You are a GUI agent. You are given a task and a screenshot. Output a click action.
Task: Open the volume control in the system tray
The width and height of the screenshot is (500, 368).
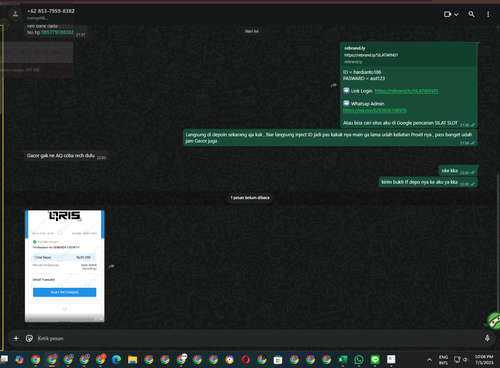pos(466,360)
